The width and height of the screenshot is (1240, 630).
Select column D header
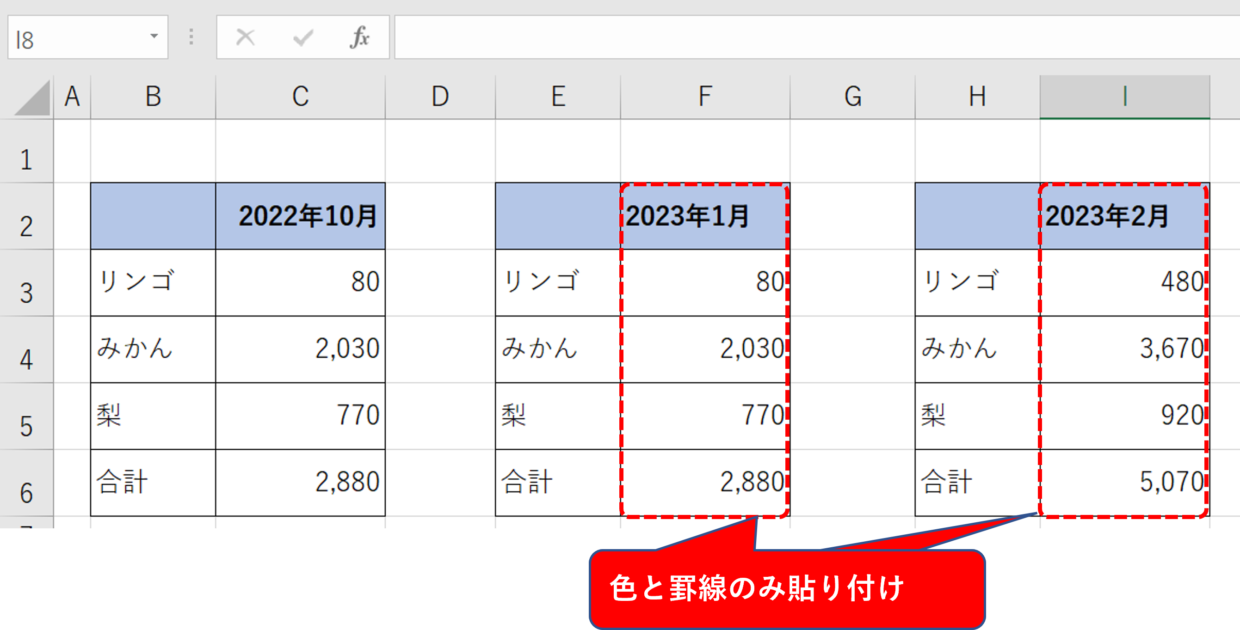(440, 96)
